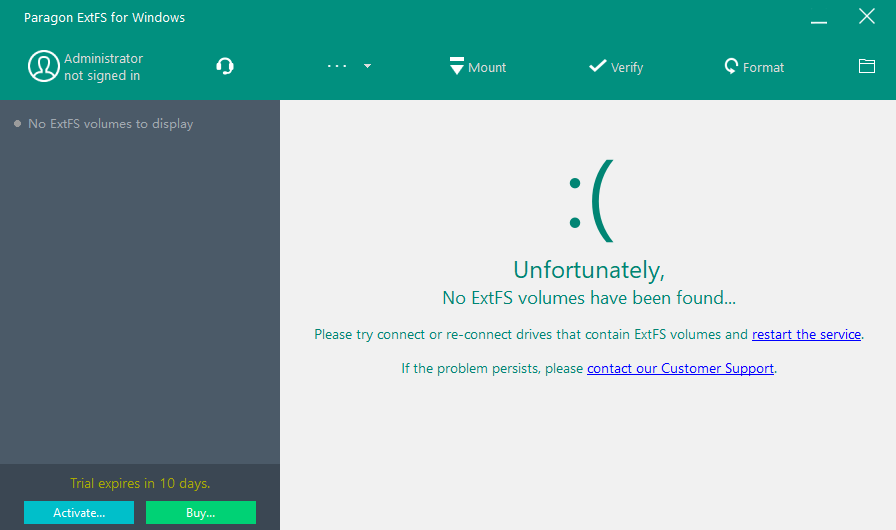Click the 'restart the service' link
This screenshot has width=896, height=530.
pos(806,334)
